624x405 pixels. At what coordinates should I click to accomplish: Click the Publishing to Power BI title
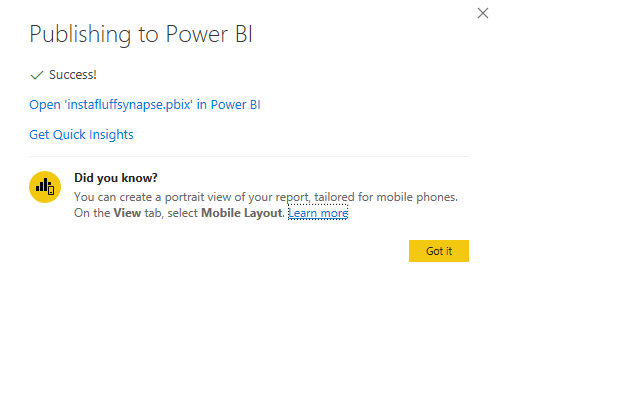click(x=141, y=34)
